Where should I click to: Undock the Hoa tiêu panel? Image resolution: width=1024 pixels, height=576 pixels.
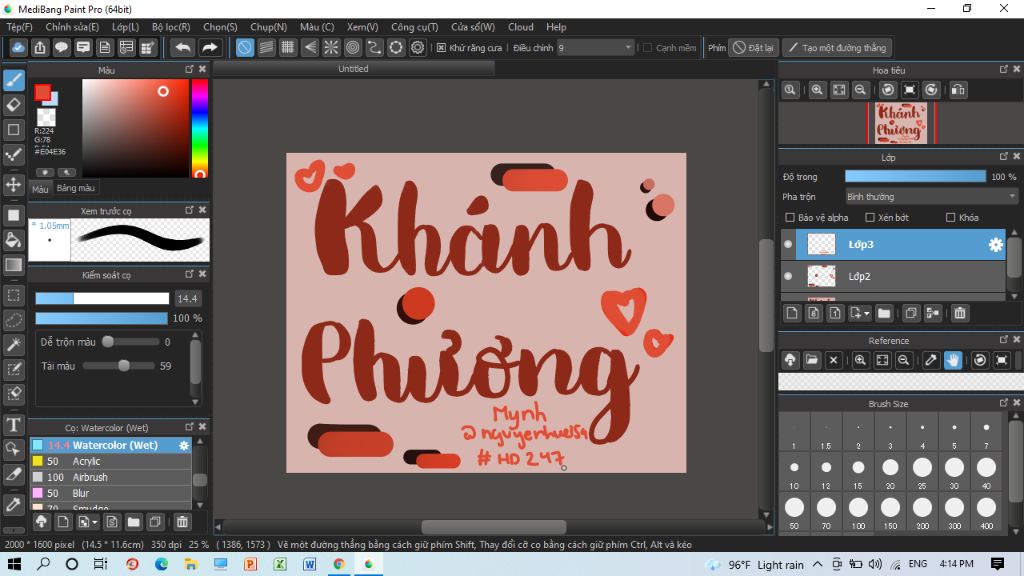[1004, 69]
